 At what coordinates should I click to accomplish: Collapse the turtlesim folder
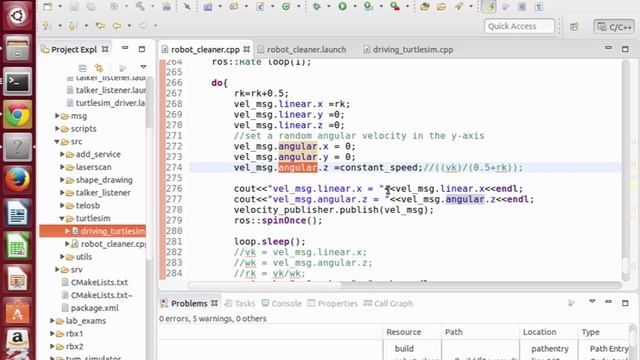coord(62,218)
